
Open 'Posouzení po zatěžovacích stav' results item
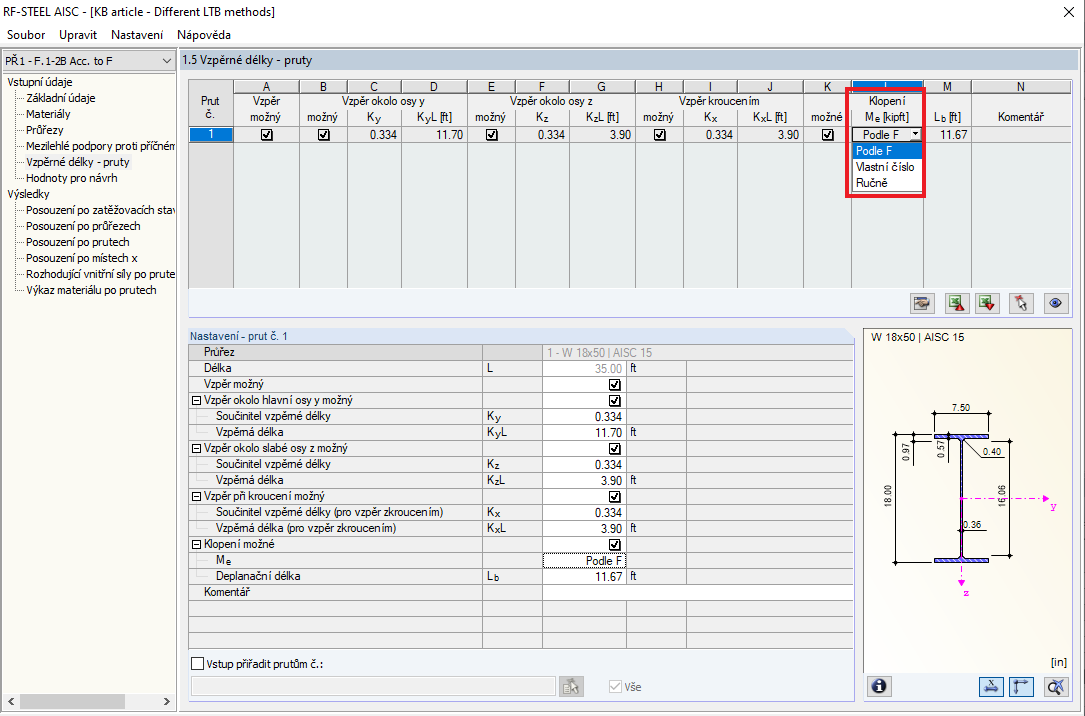tap(100, 210)
